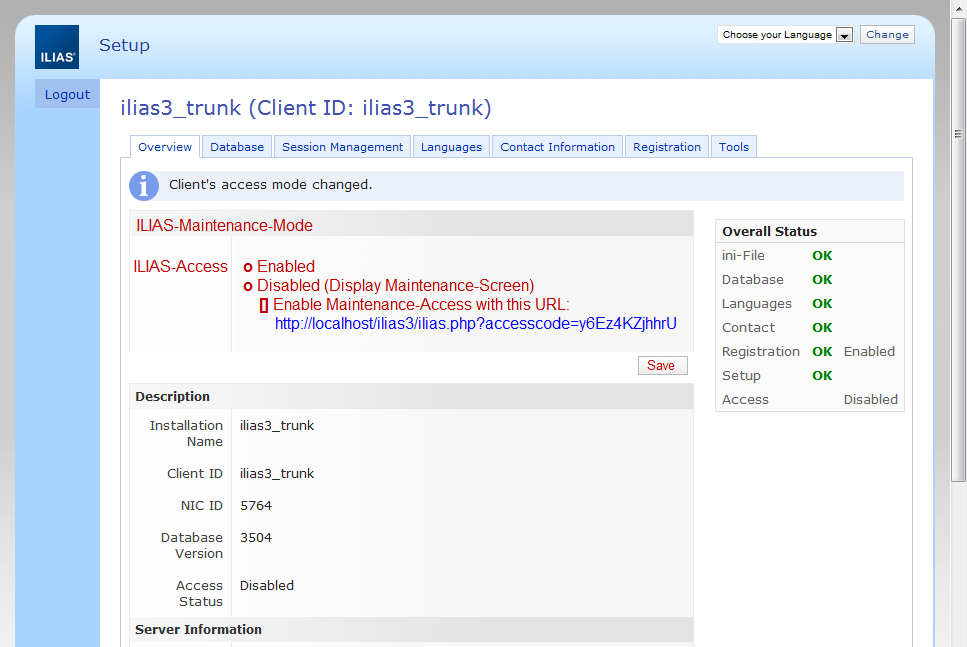
Task: Open the maintenance access code URL
Action: click(x=475, y=324)
